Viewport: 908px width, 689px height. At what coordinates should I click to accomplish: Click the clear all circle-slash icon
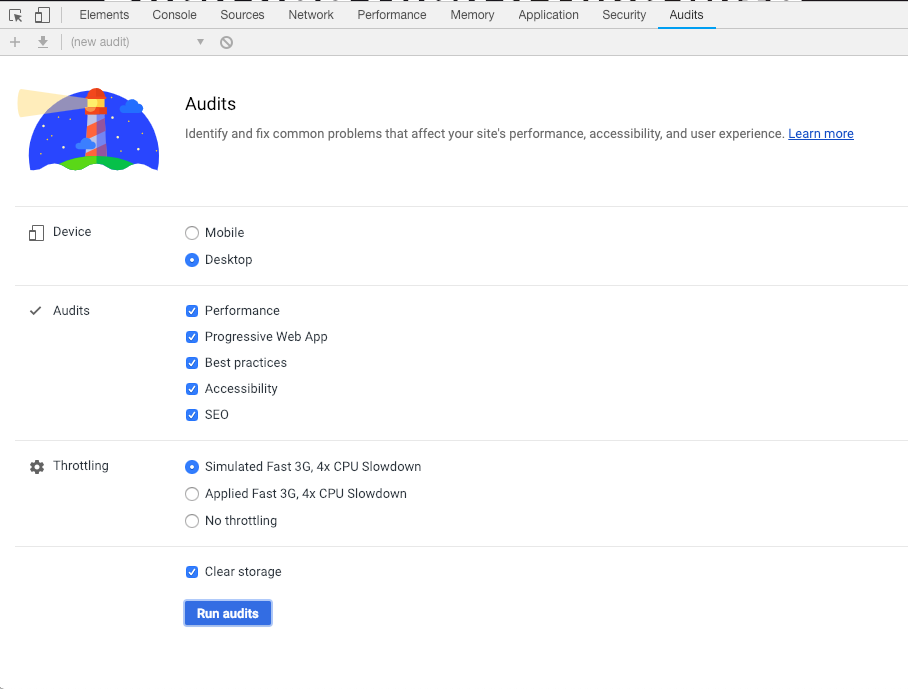[x=227, y=42]
